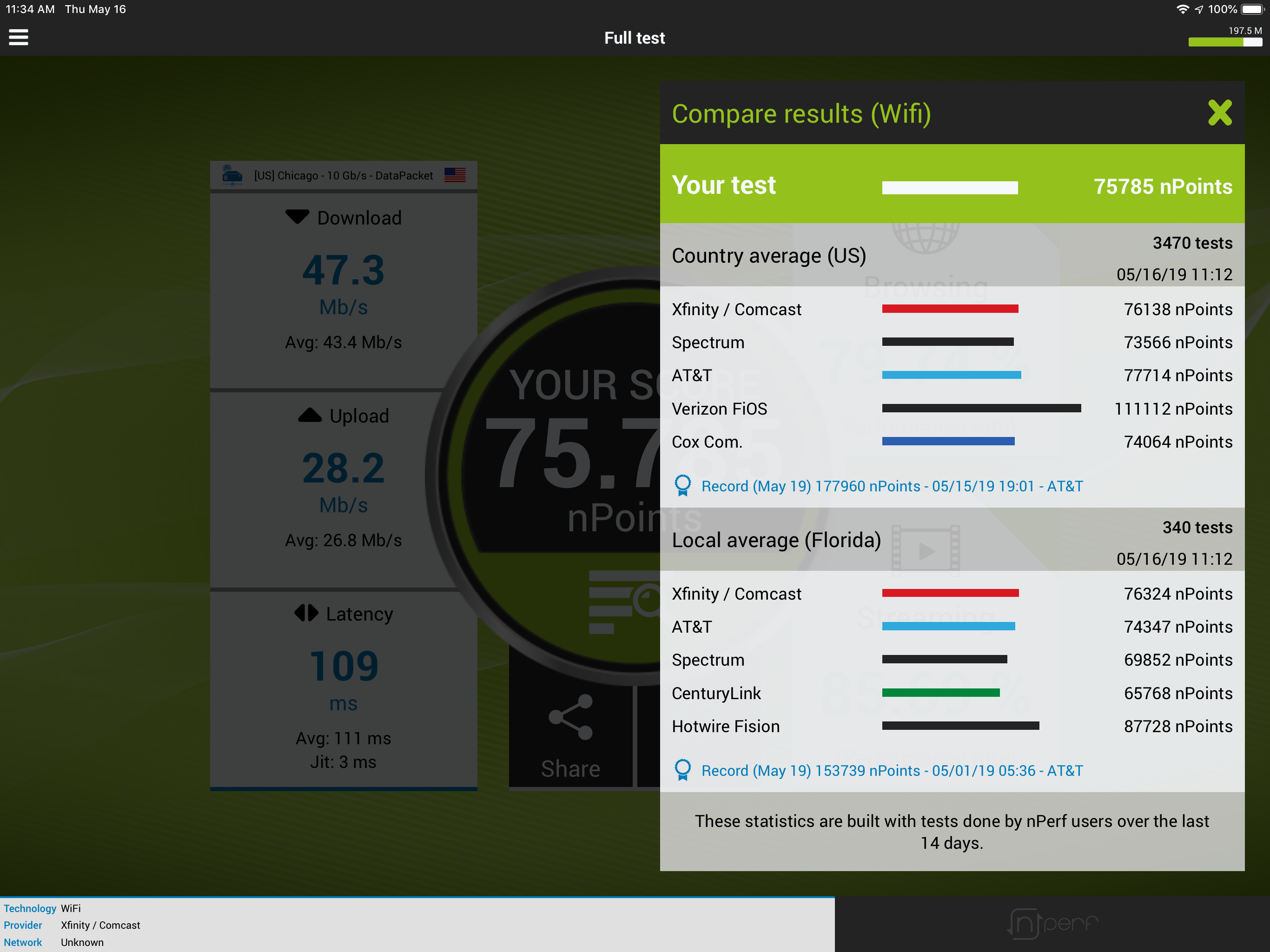1270x952 pixels.
Task: Tap the server icon beside Chicago DataPacket
Action: (232, 175)
